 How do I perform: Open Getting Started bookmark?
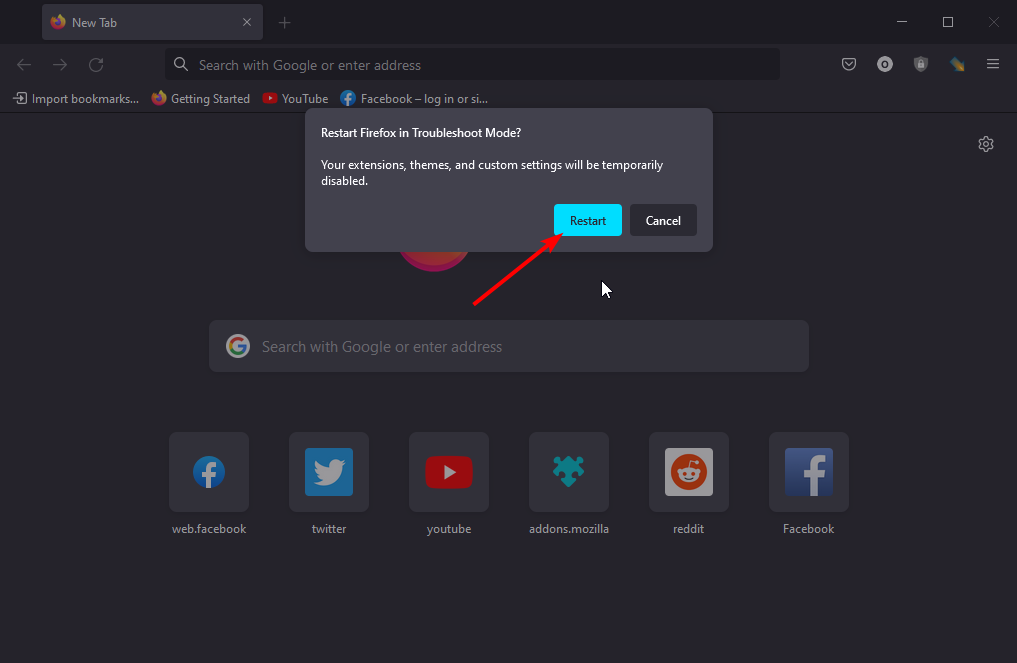point(200,99)
